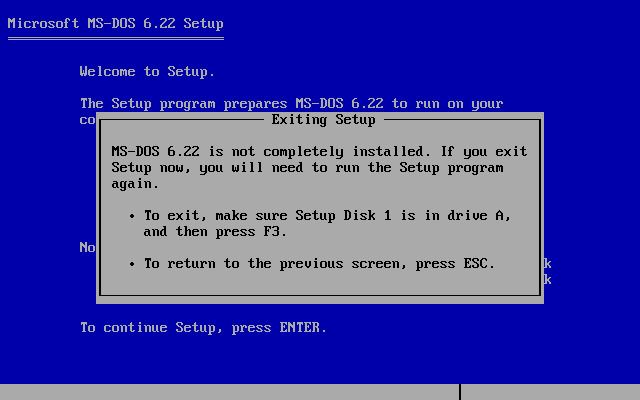Click the "Microsoft MS-DOS 6.22 Setup" header

(x=116, y=23)
